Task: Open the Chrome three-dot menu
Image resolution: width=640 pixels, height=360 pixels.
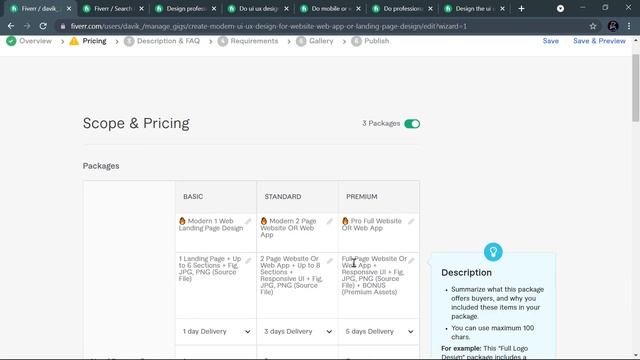Action: [629, 26]
